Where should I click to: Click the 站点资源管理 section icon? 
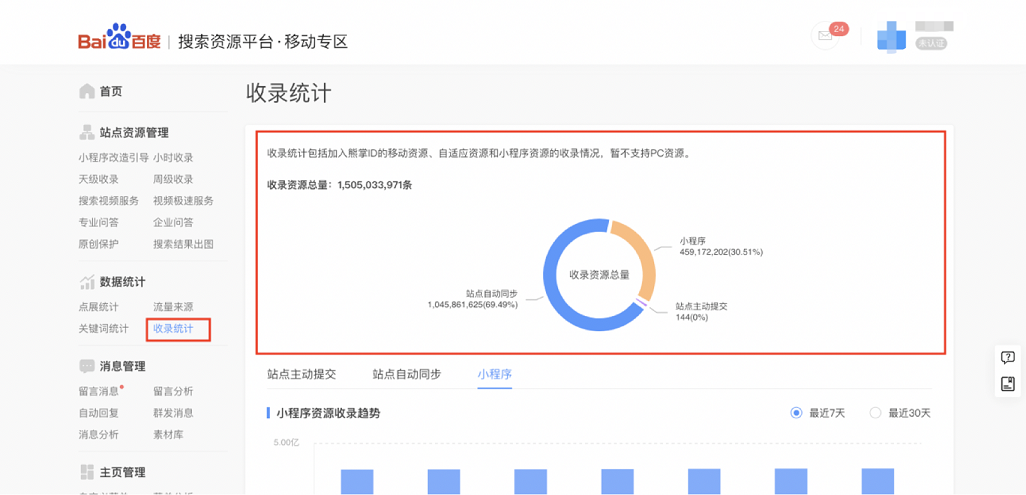tap(87, 132)
